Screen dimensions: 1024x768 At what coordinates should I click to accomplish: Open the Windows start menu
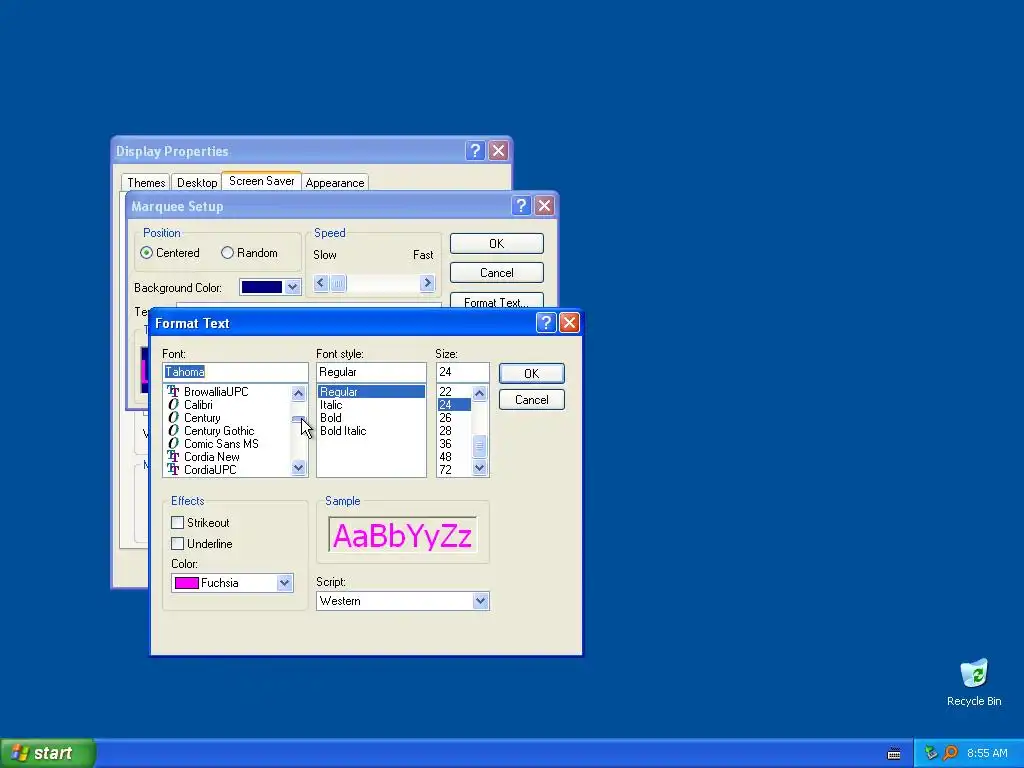click(47, 753)
